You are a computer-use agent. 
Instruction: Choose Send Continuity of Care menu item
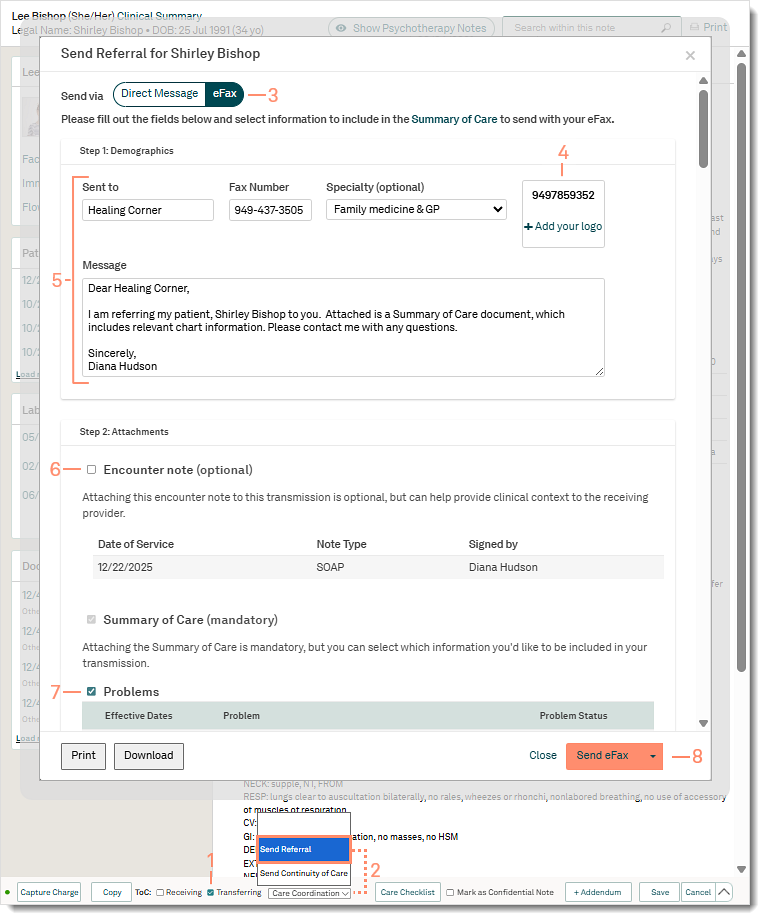(304, 874)
